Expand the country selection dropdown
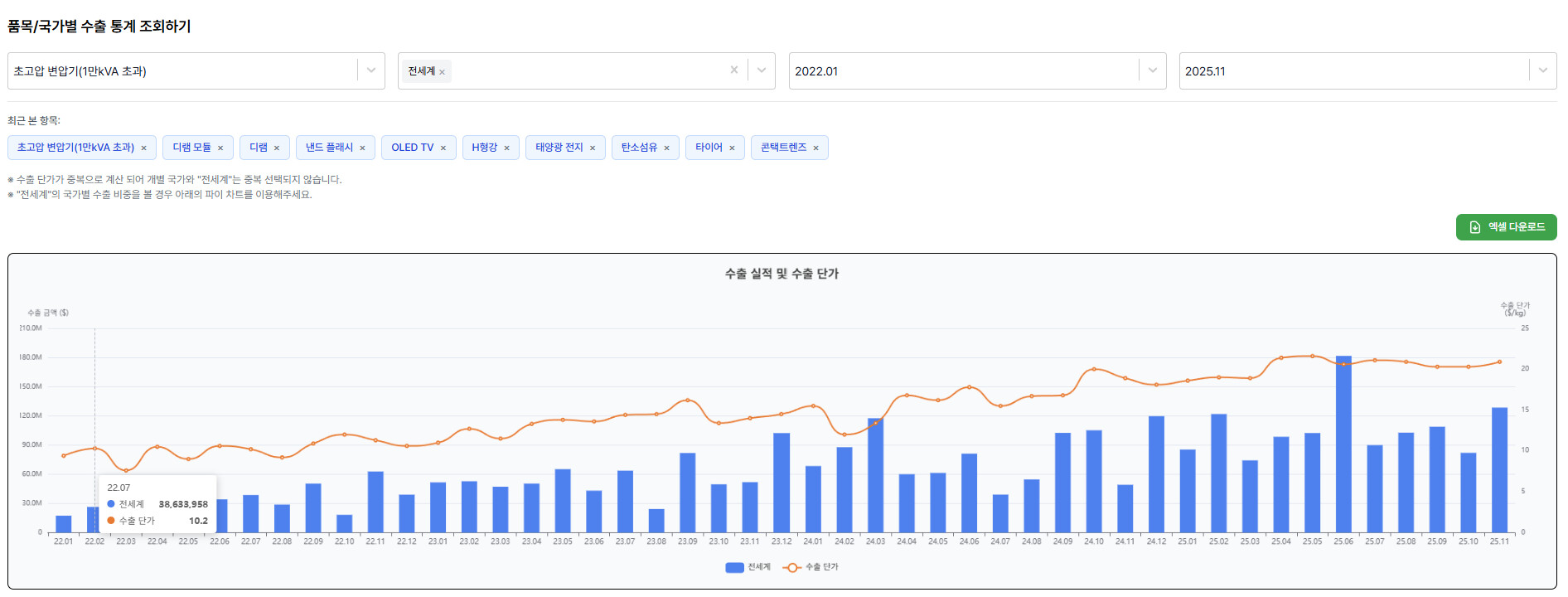This screenshot has height=597, width=1568. pos(761,70)
